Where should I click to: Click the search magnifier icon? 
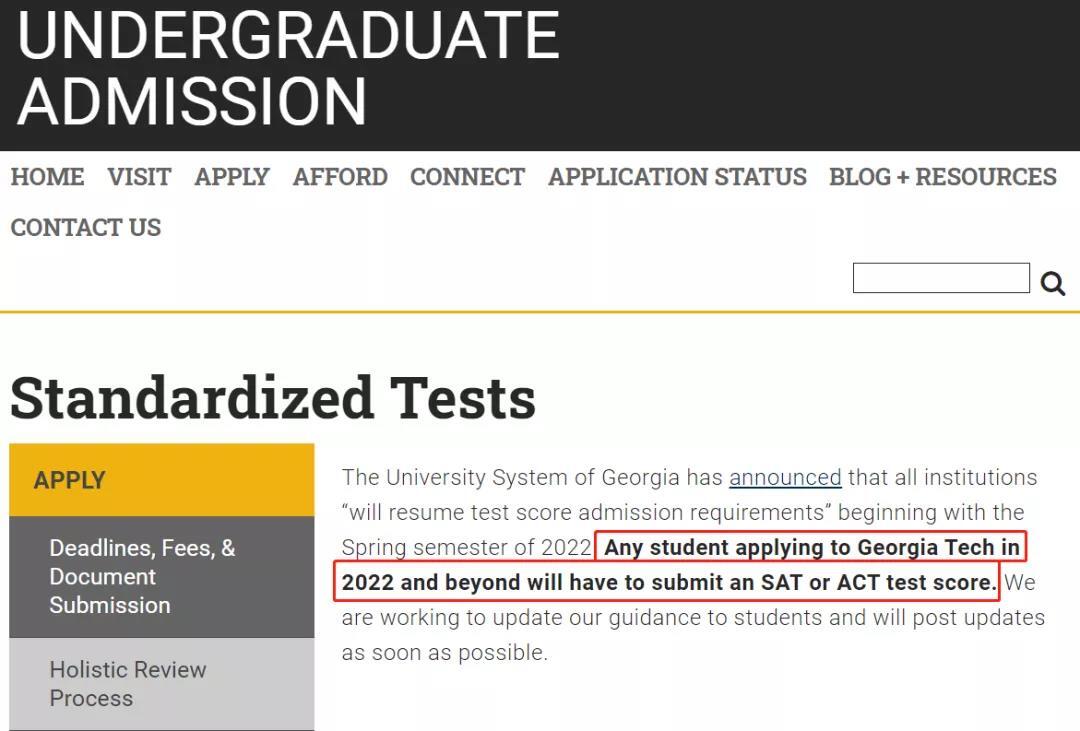(1052, 283)
